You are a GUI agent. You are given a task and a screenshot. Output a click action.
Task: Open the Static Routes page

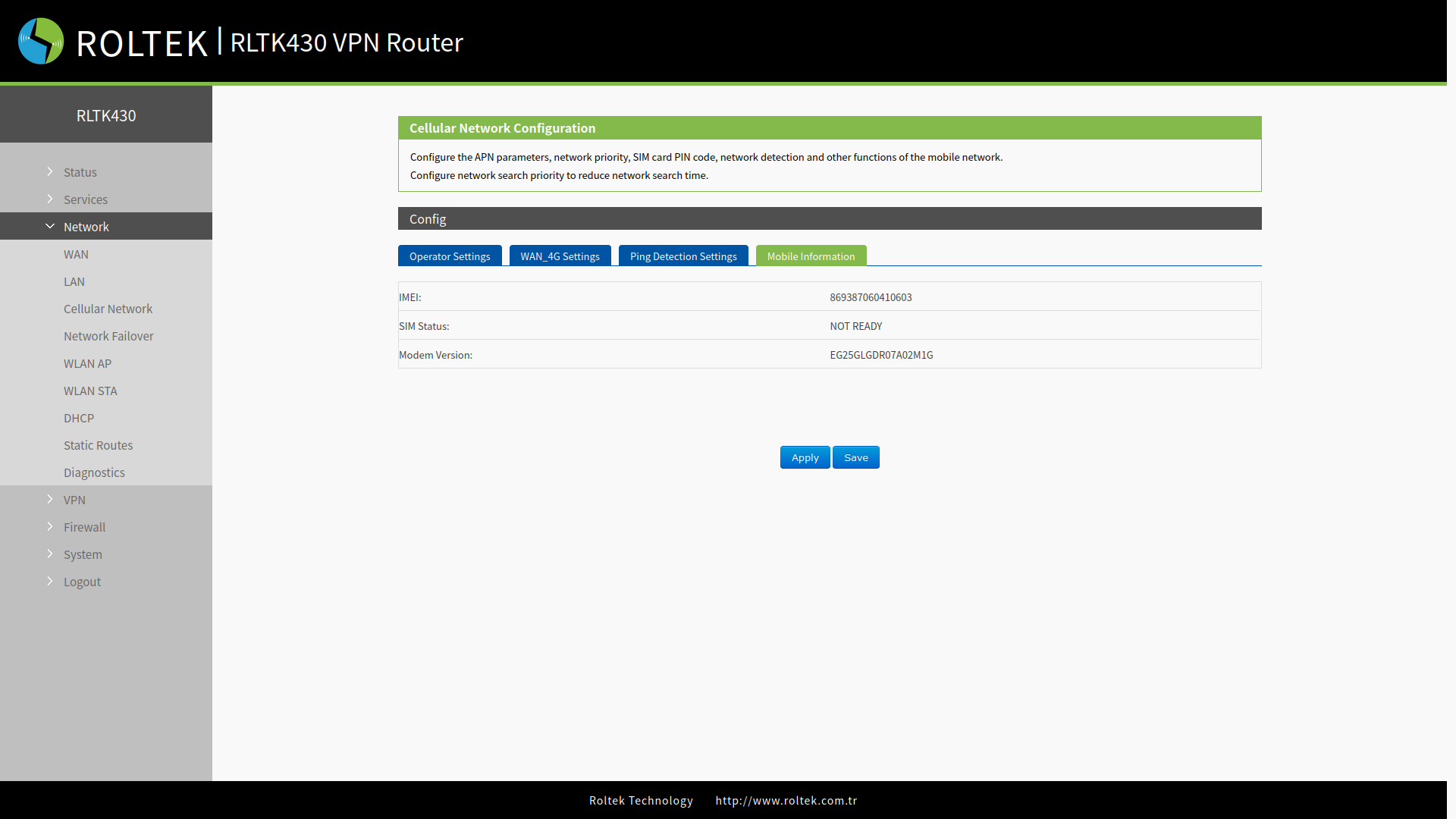coord(98,445)
